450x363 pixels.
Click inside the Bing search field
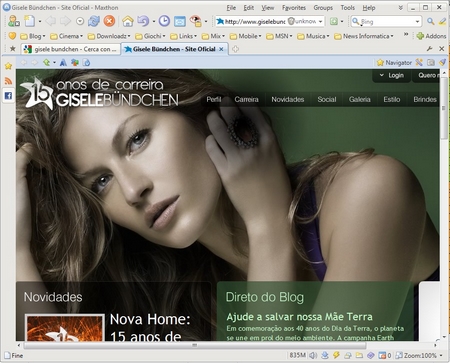point(387,22)
